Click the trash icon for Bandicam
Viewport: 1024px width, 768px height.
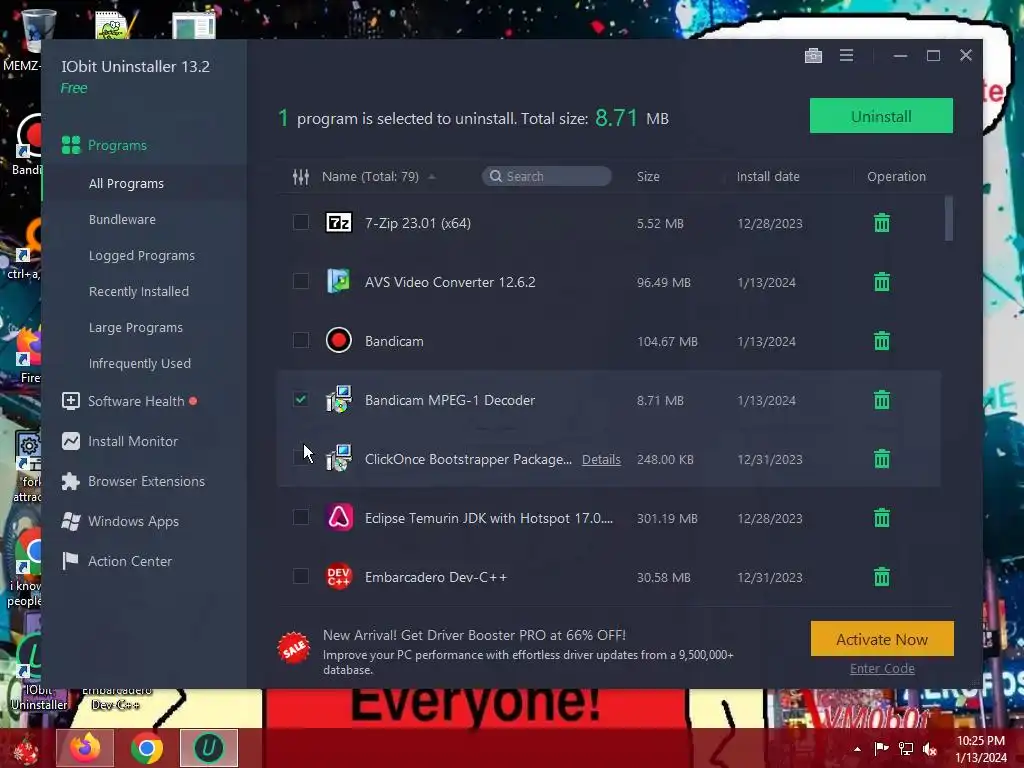pos(882,340)
